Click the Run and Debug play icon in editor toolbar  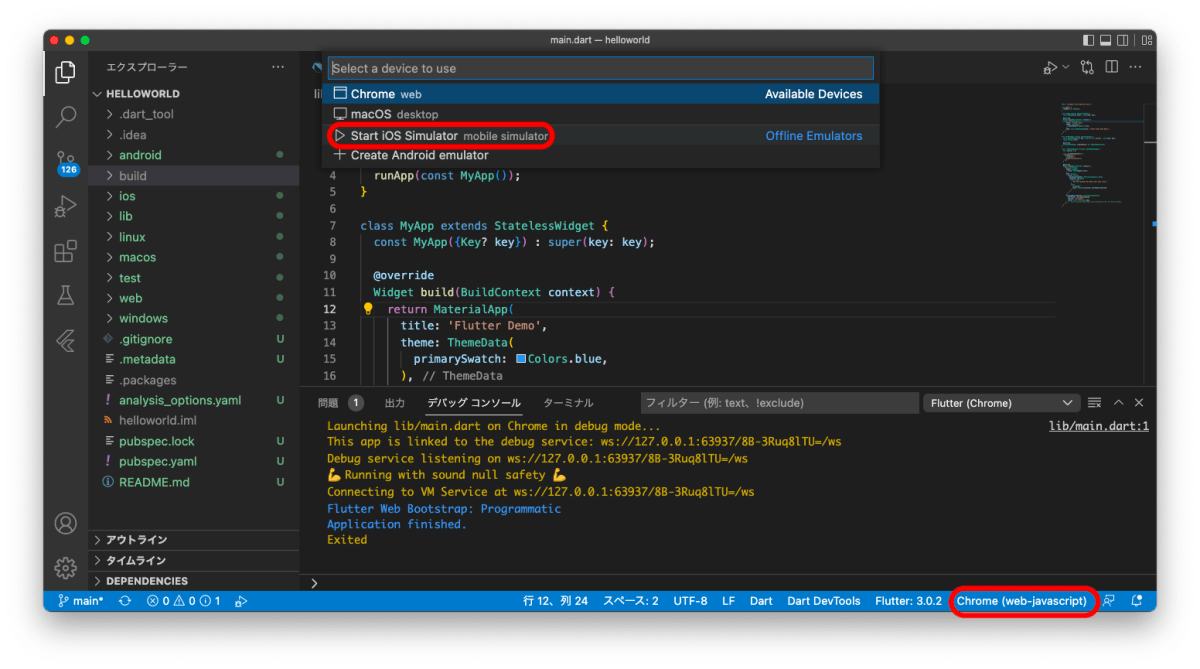[x=1049, y=68]
